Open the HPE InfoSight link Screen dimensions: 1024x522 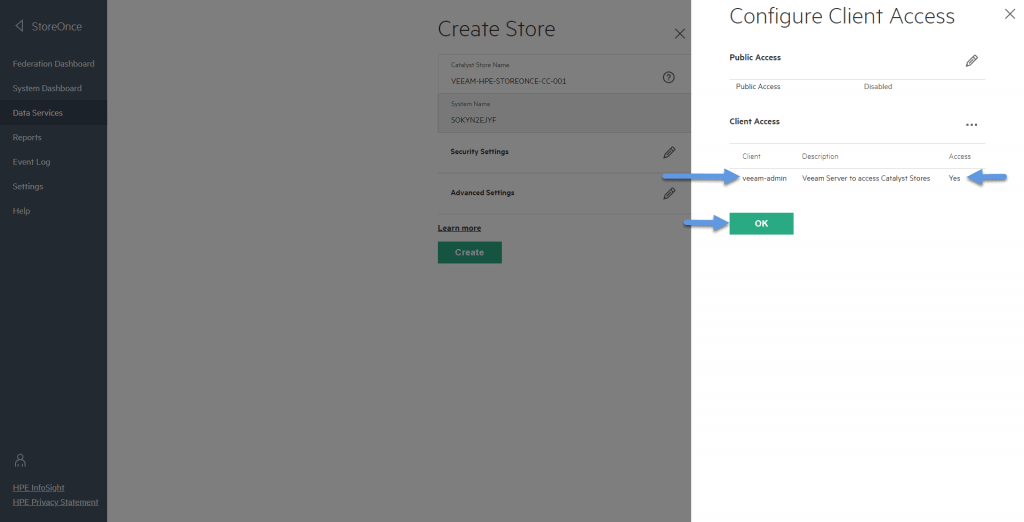[39, 487]
